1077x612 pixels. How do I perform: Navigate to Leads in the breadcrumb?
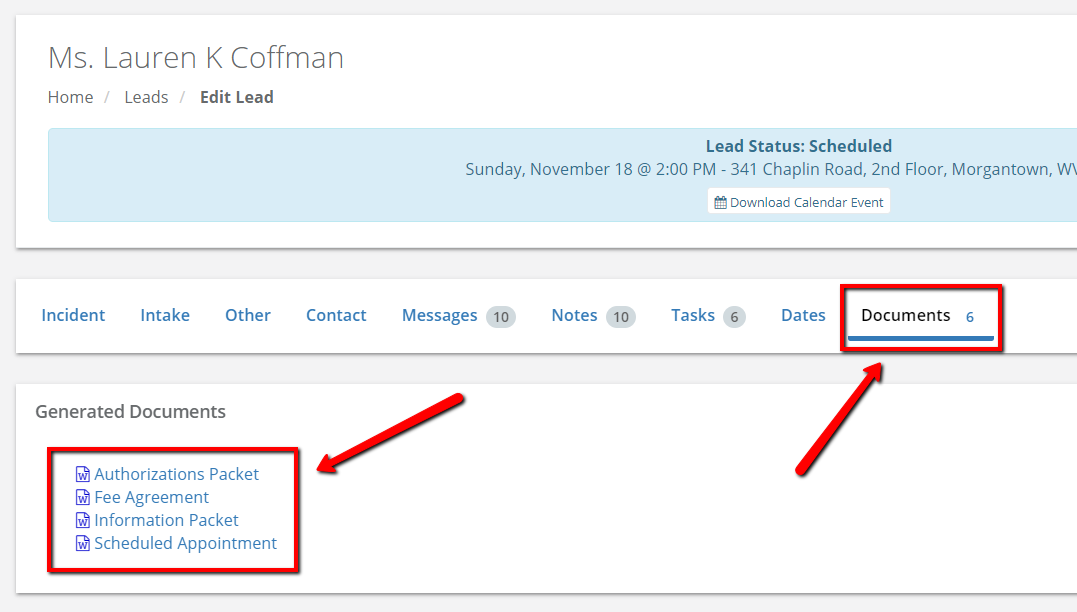click(x=146, y=98)
